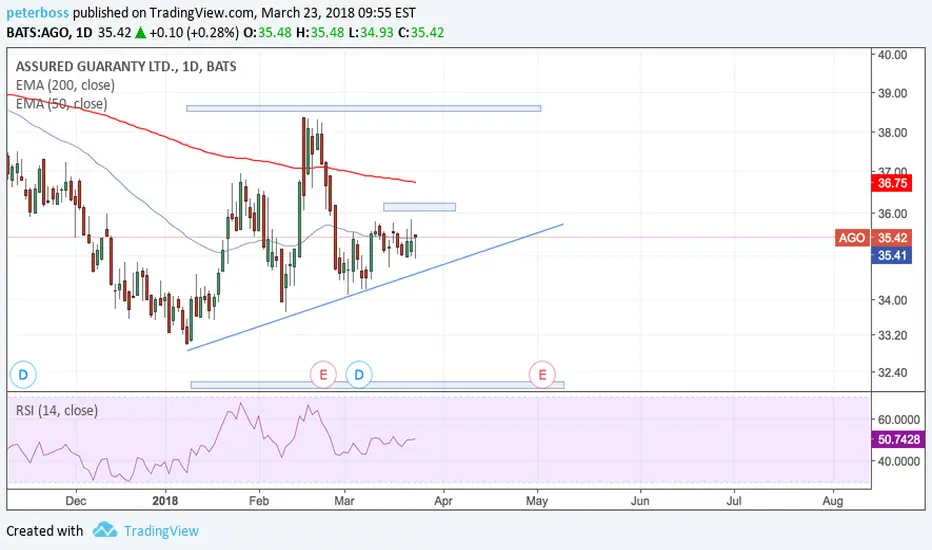
Task: Click the H:35.48 high value
Action: [320, 33]
